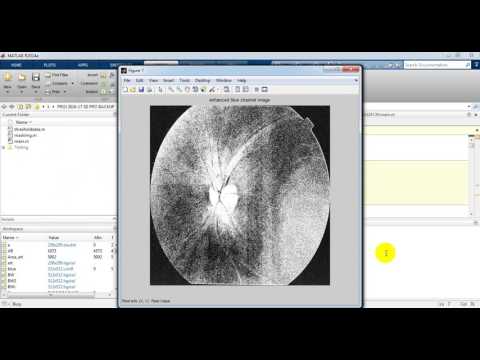Click the New script icon in the MATLAB Home toolstrip

click(8, 78)
